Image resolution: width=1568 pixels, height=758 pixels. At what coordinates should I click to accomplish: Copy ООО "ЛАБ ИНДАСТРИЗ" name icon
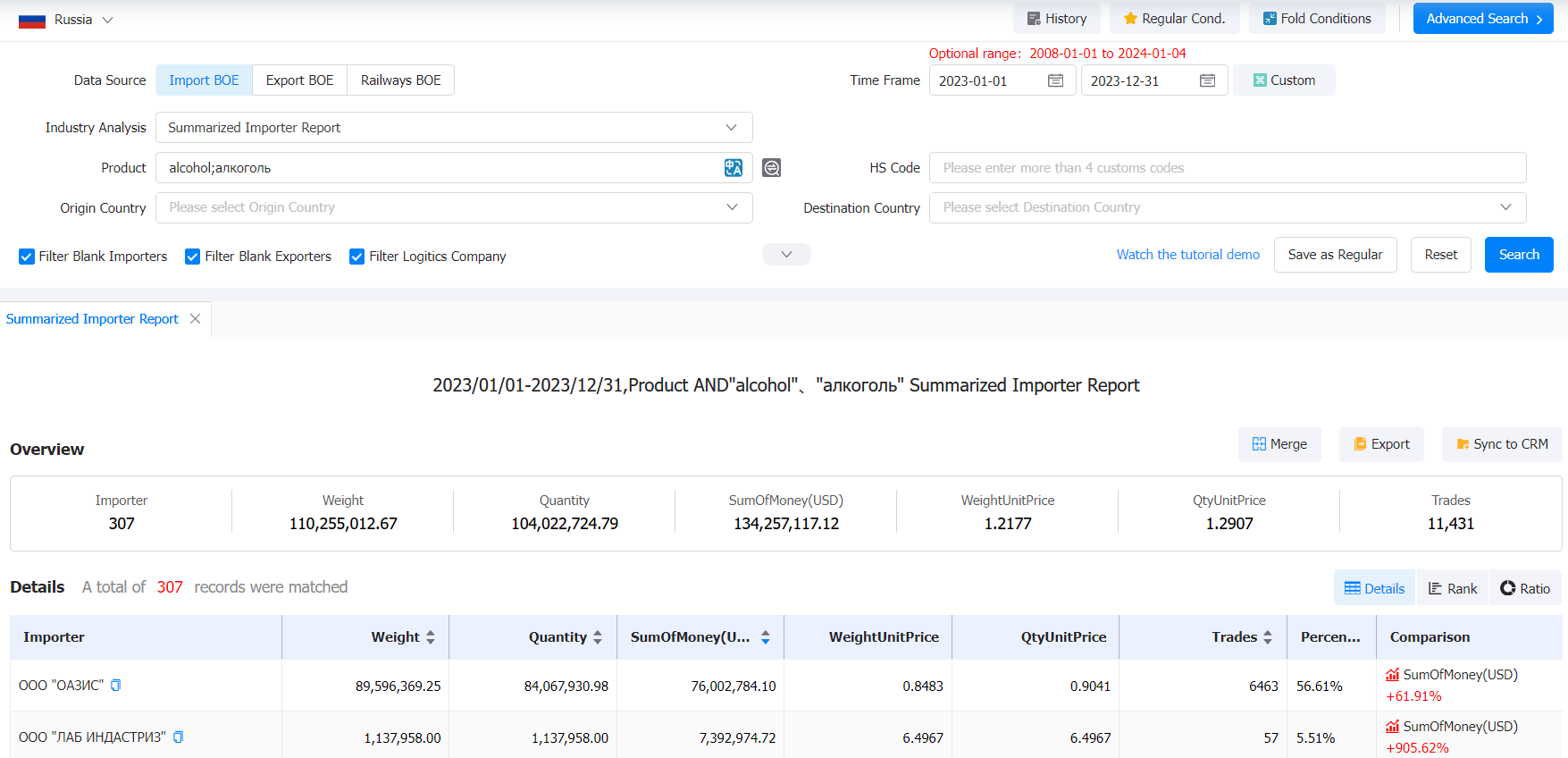pos(178,737)
